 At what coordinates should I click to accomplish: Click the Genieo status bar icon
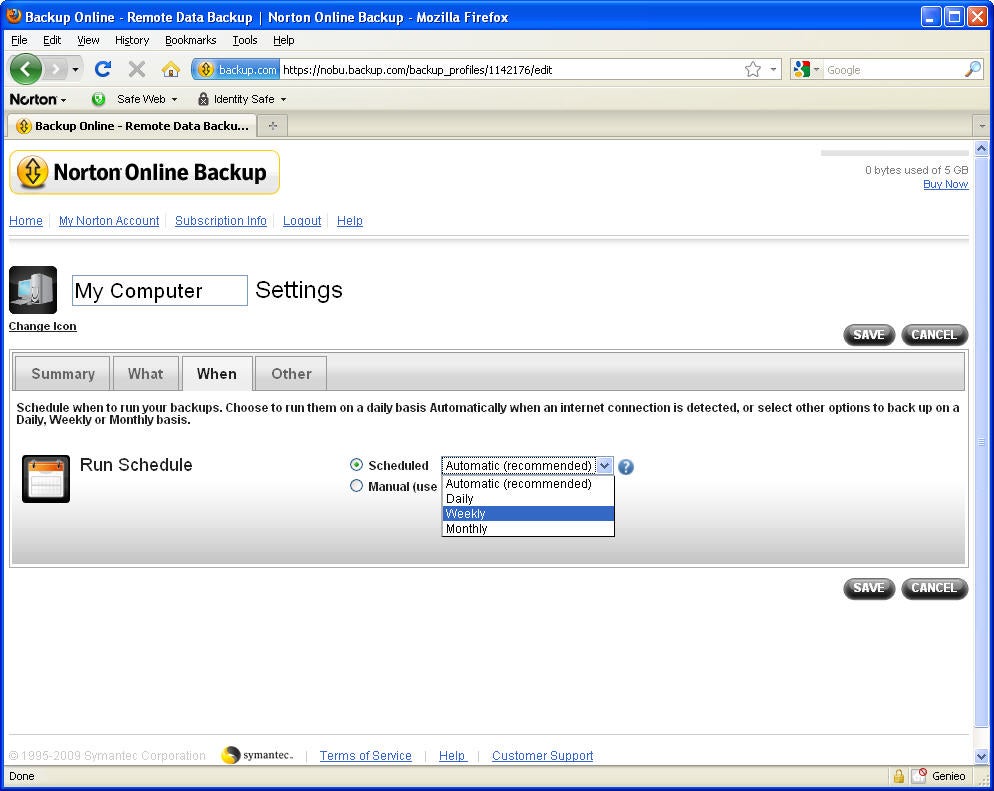(x=919, y=776)
